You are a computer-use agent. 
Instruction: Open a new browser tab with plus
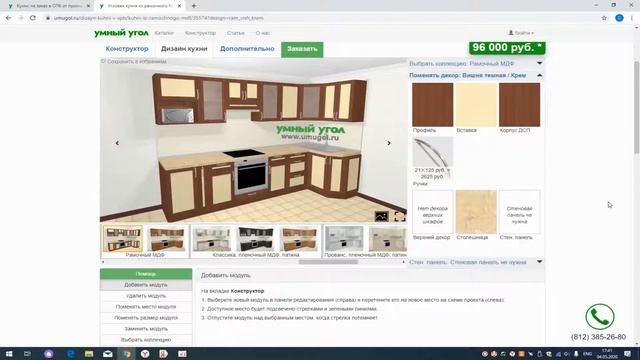(x=194, y=6)
